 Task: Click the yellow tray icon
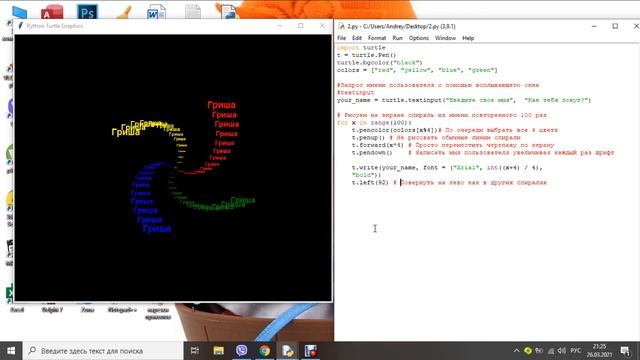click(x=528, y=351)
